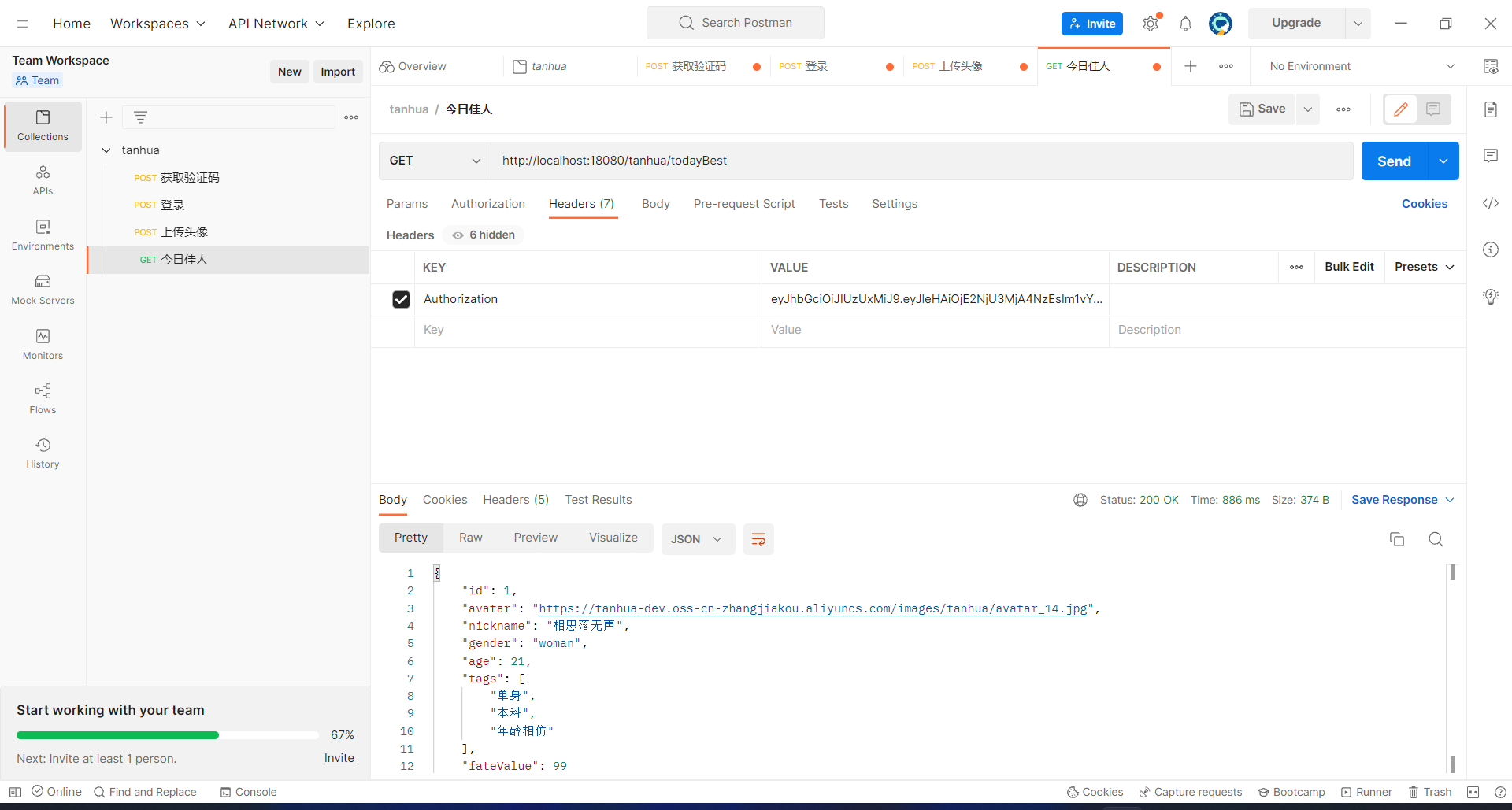The image size is (1512, 810).
Task: Open collections panel more options
Action: click(x=351, y=117)
